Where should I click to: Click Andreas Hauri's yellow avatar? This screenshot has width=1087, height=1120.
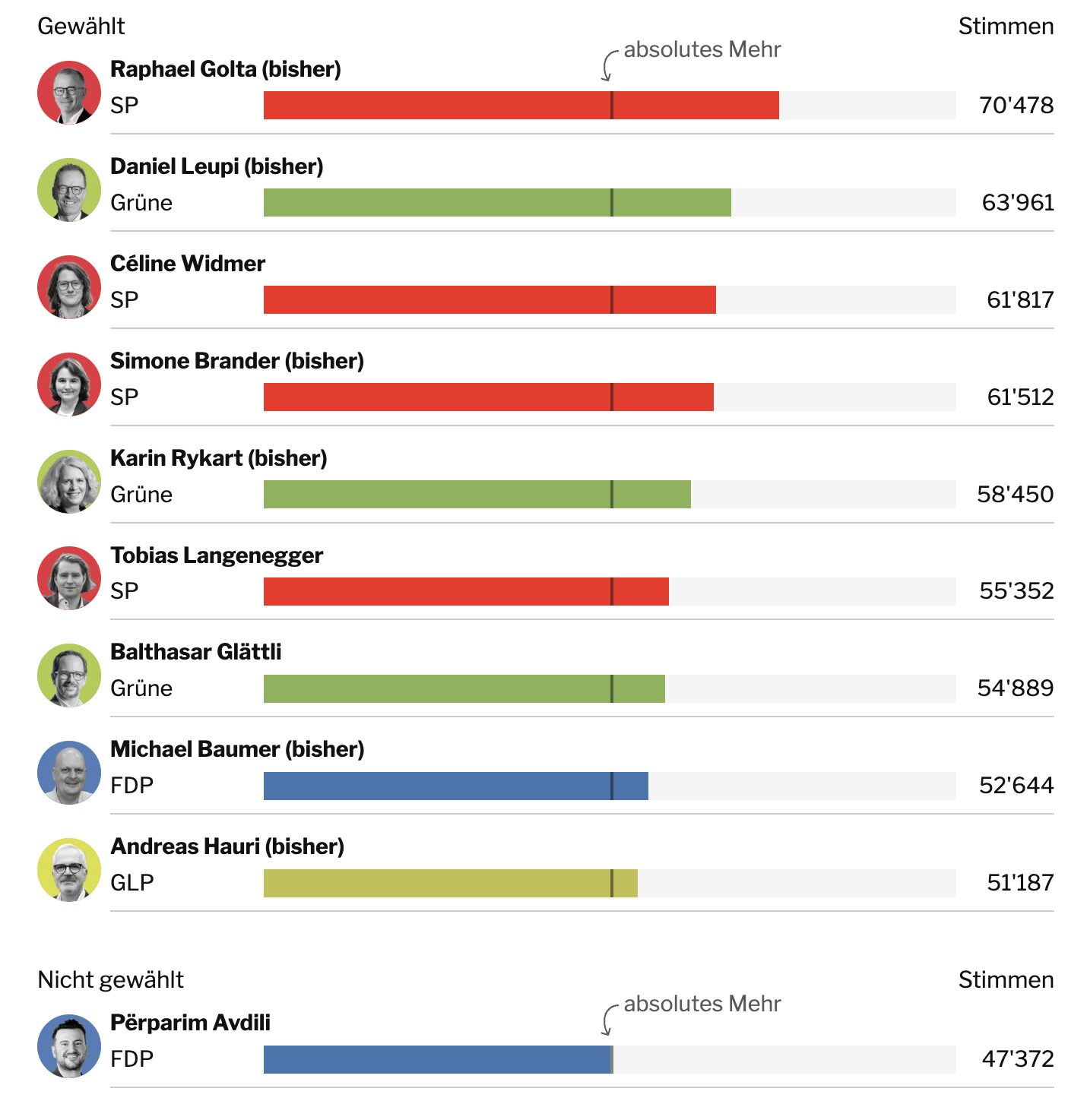point(69,870)
